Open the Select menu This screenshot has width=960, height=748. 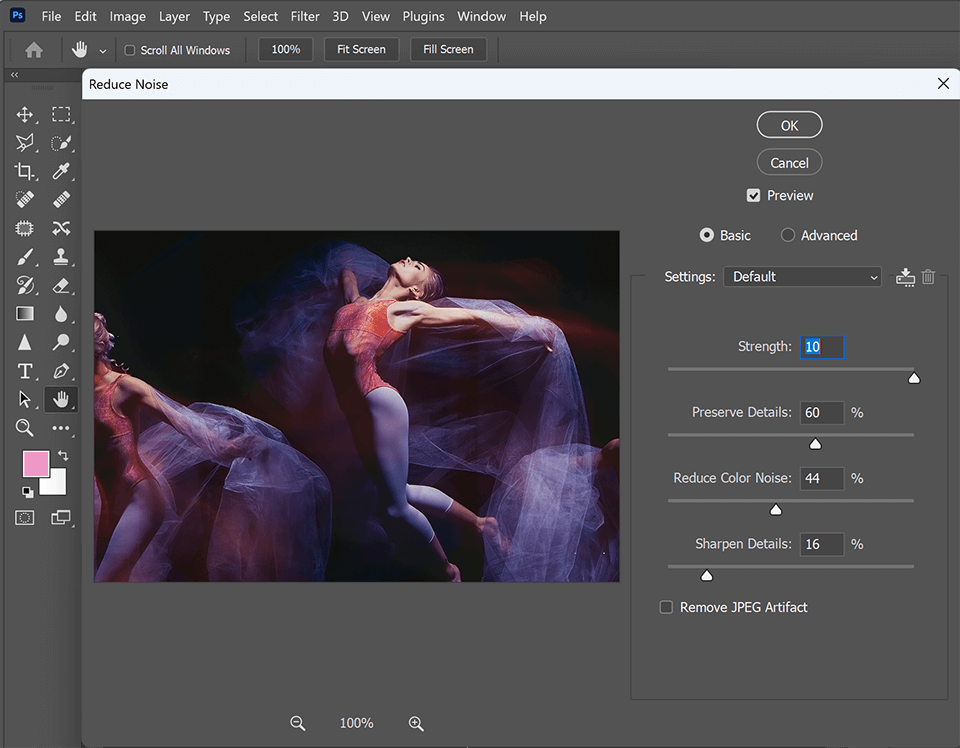[260, 17]
